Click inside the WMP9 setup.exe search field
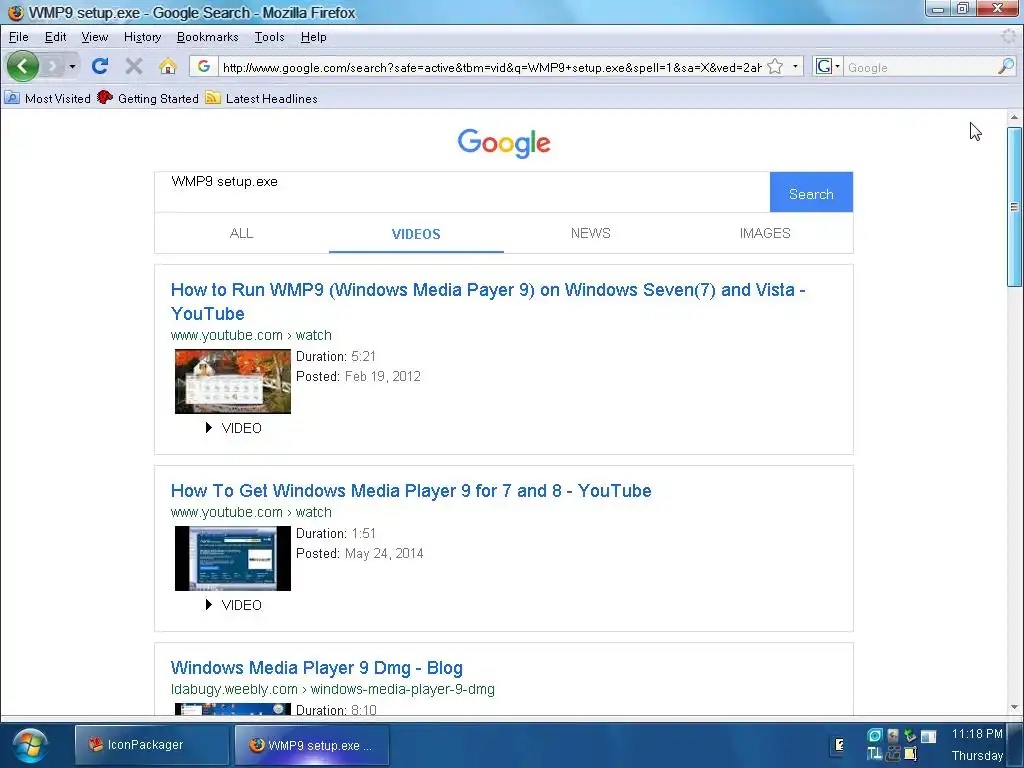Image resolution: width=1024 pixels, height=768 pixels. (462, 192)
